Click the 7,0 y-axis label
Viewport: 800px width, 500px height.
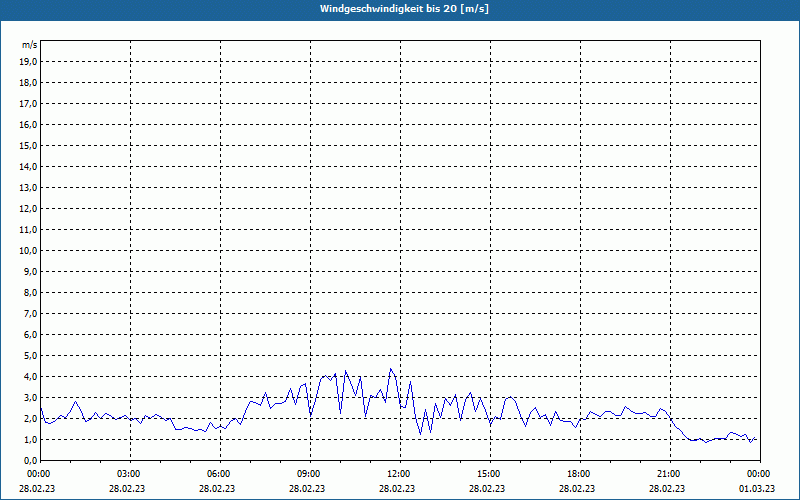coord(30,313)
